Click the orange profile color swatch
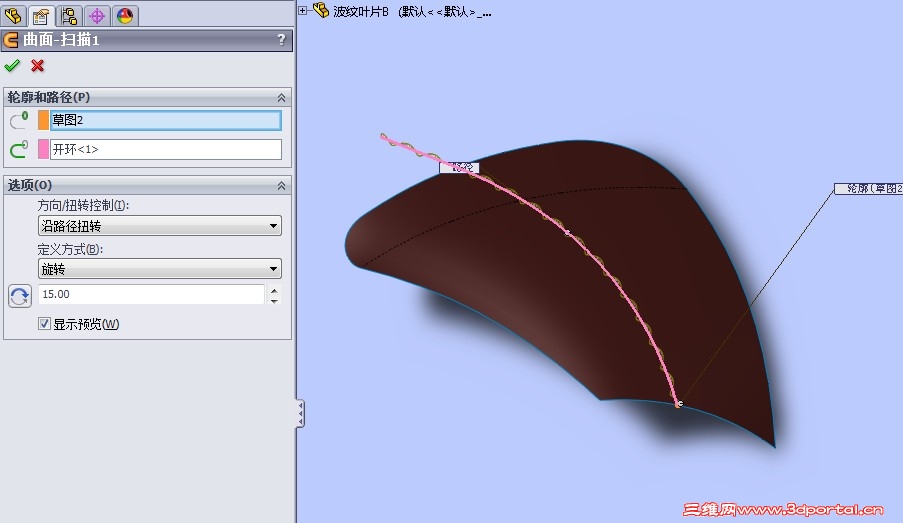The width and height of the screenshot is (903, 523). [x=43, y=120]
